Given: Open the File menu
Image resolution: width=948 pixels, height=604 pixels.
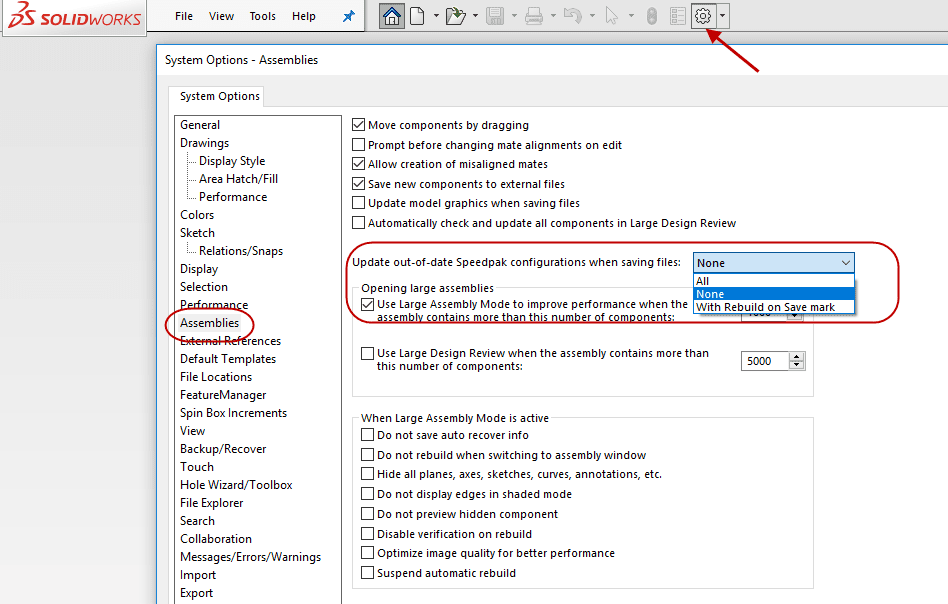Looking at the screenshot, I should point(184,16).
